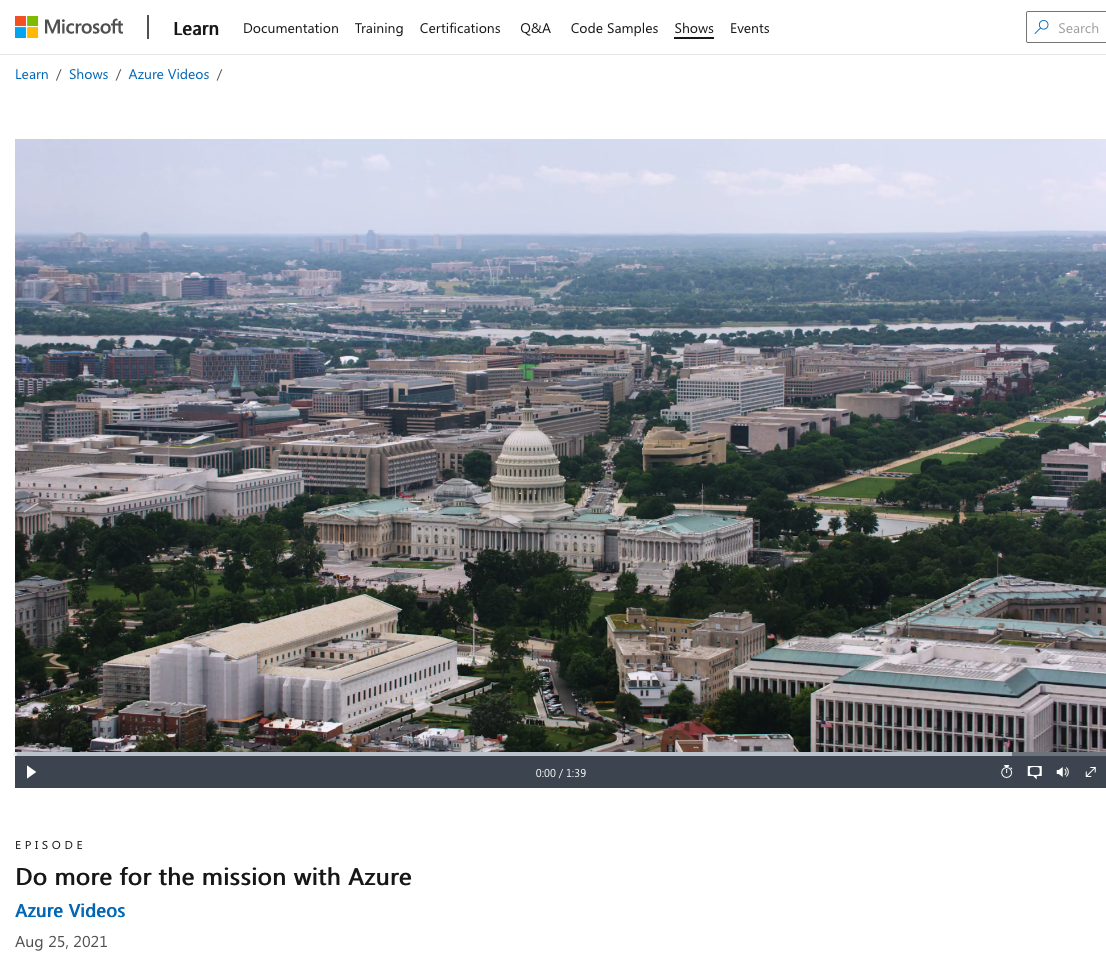This screenshot has width=1106, height=973.
Task: Click the Learn breadcrumb link
Action: pyautogui.click(x=32, y=74)
